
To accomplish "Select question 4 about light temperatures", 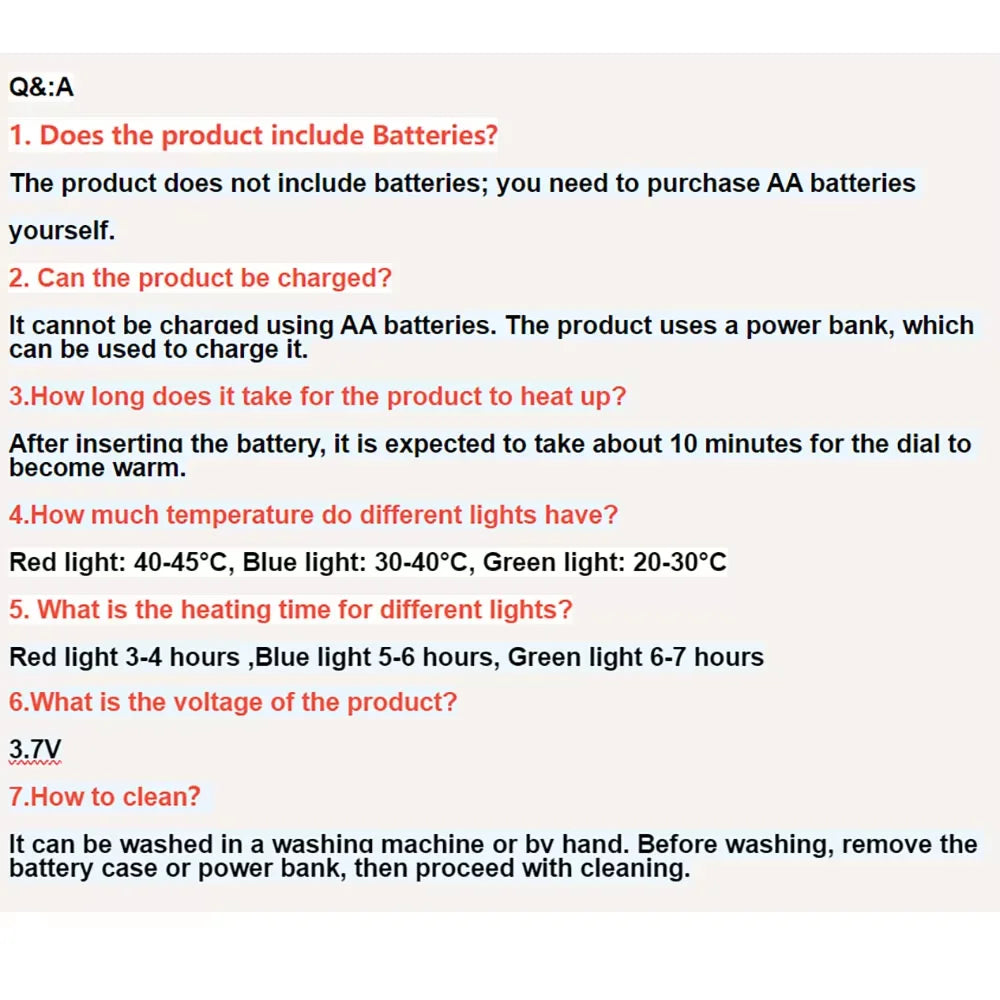I will 313,515.
